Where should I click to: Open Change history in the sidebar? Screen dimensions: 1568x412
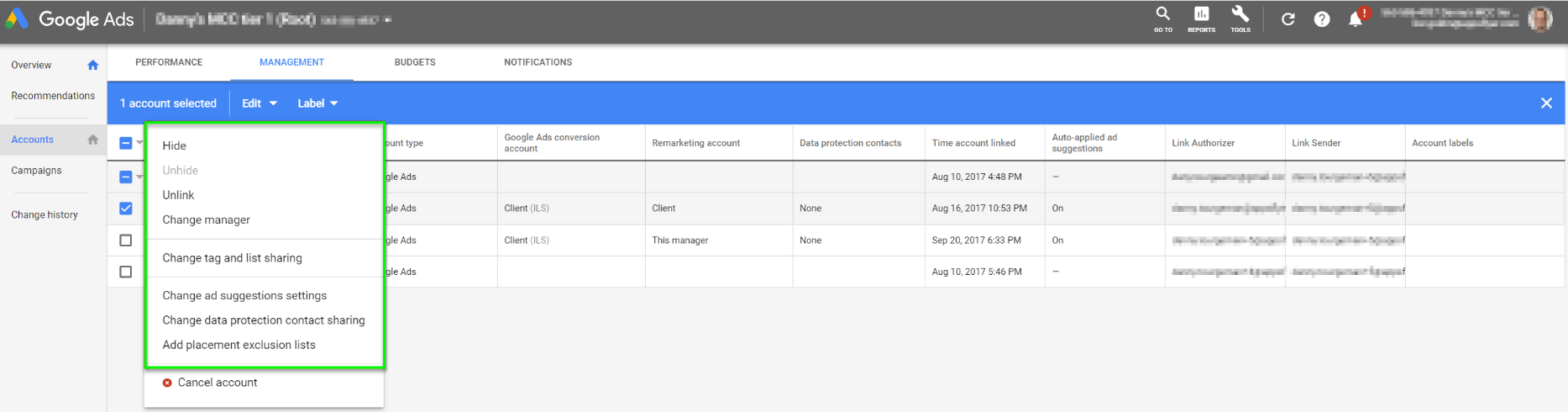(x=45, y=215)
